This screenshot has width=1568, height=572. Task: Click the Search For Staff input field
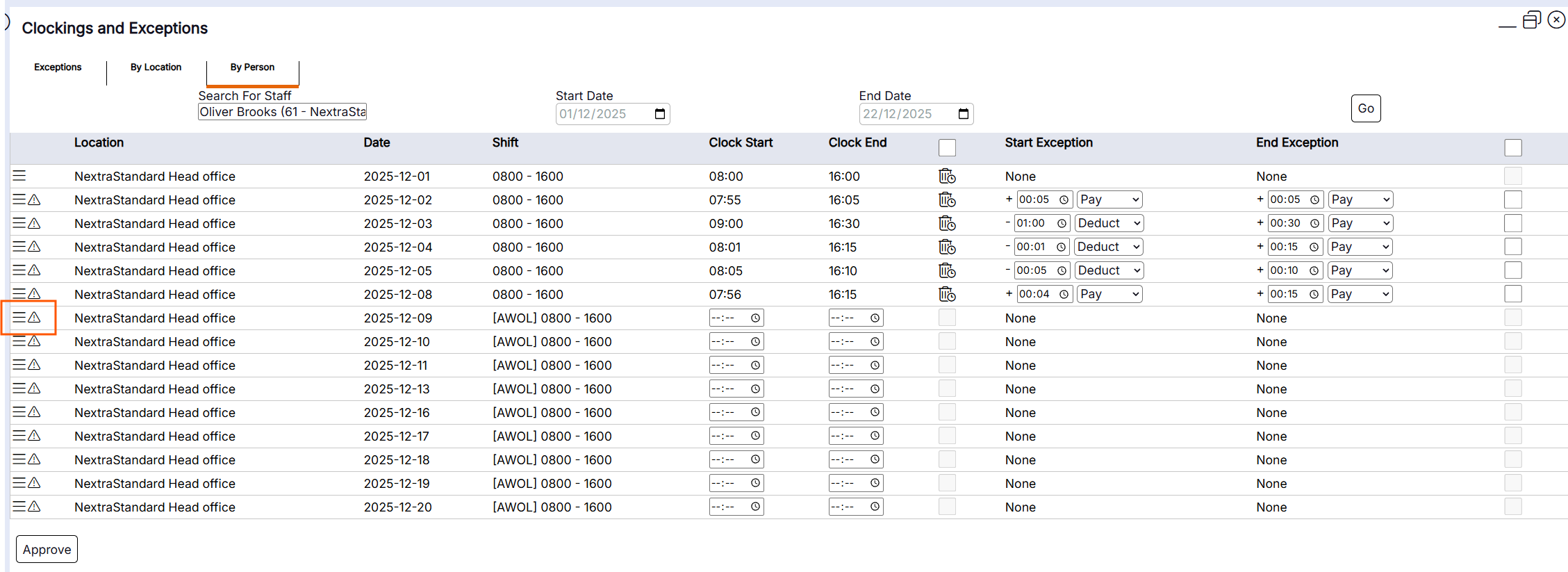282,112
